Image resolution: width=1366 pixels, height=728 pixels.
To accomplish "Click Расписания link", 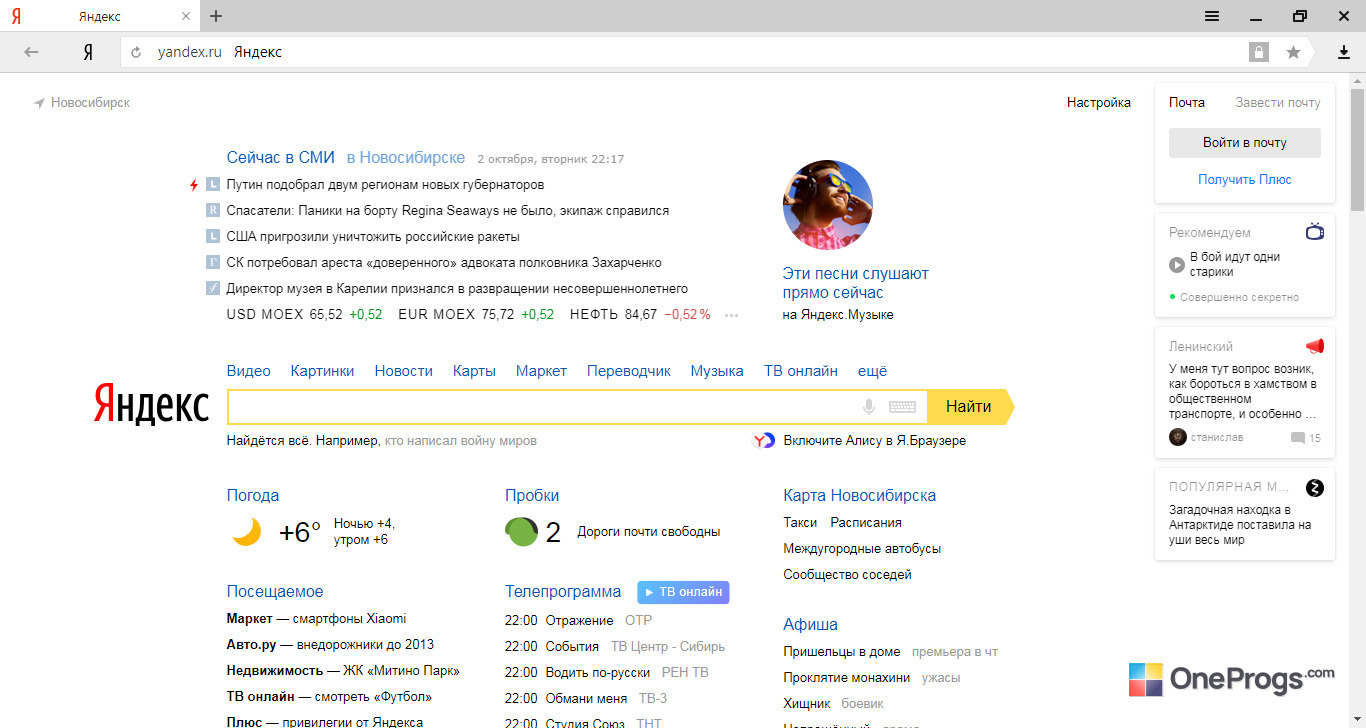I will [866, 522].
